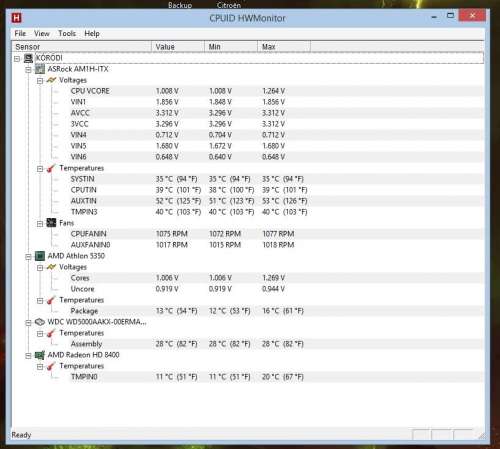
Task: Click the Temperatures icon under AMD Athlon 5350
Action: [51, 300]
